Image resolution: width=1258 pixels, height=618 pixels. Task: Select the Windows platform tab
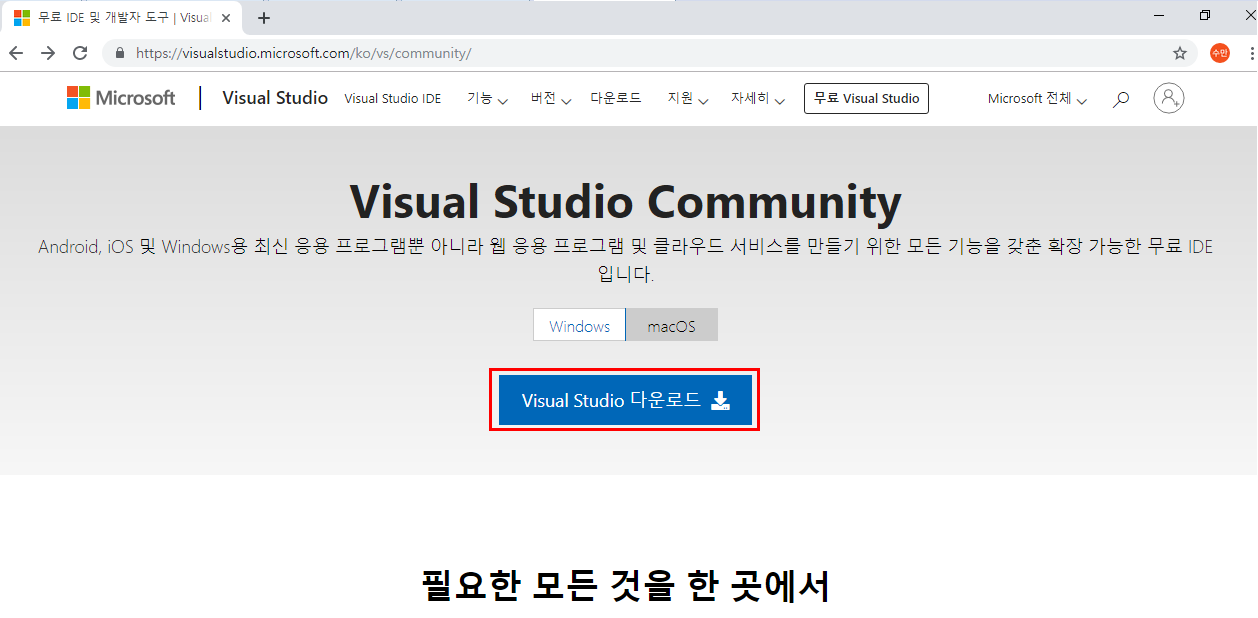(579, 326)
